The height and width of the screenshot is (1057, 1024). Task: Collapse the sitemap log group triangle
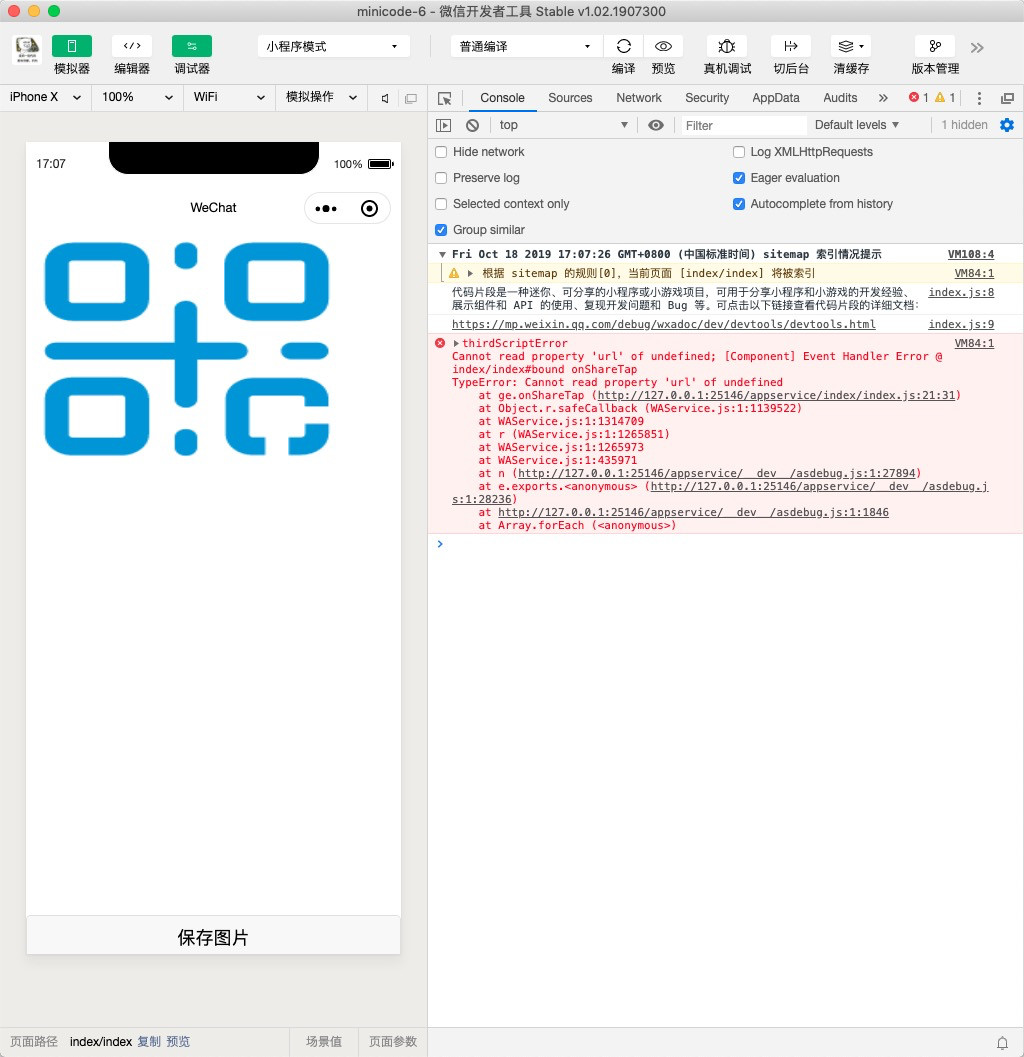[442, 255]
